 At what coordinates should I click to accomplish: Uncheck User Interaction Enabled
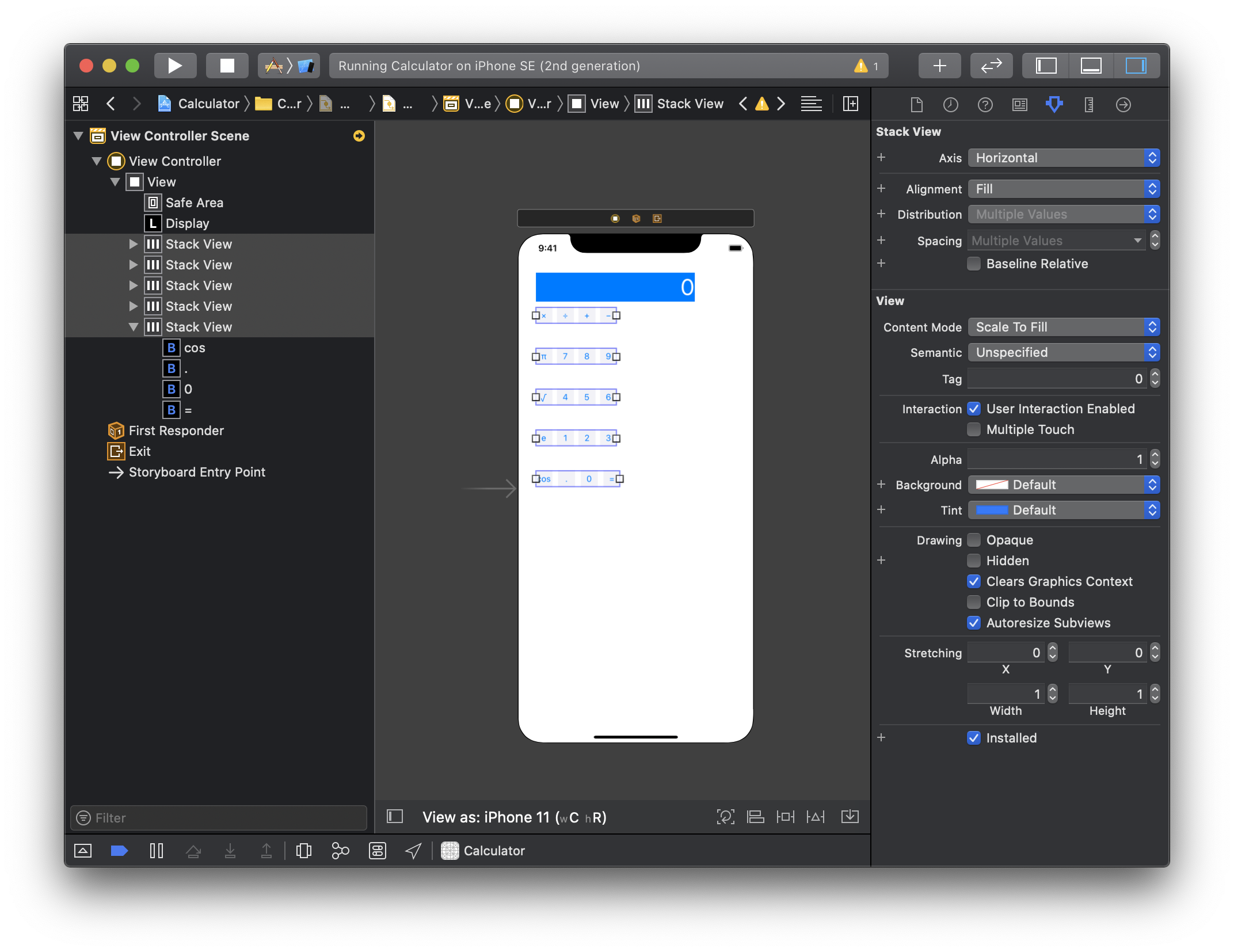[x=974, y=409]
